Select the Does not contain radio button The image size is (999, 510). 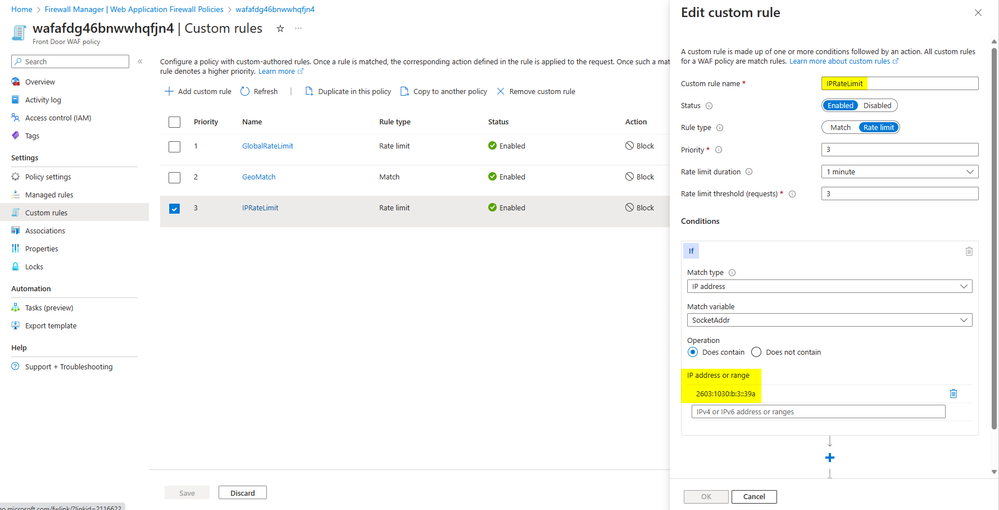coord(757,352)
